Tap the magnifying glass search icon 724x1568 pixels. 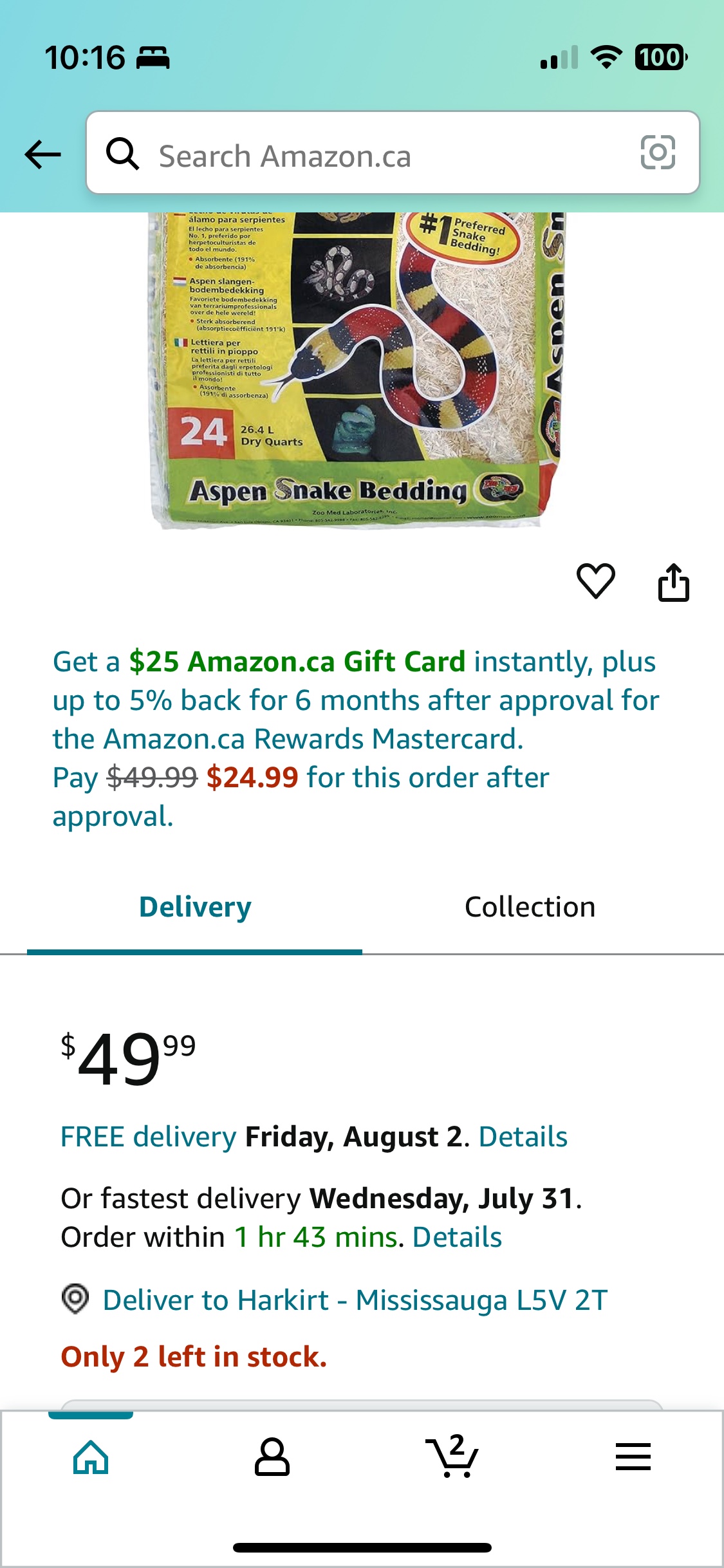pos(122,154)
